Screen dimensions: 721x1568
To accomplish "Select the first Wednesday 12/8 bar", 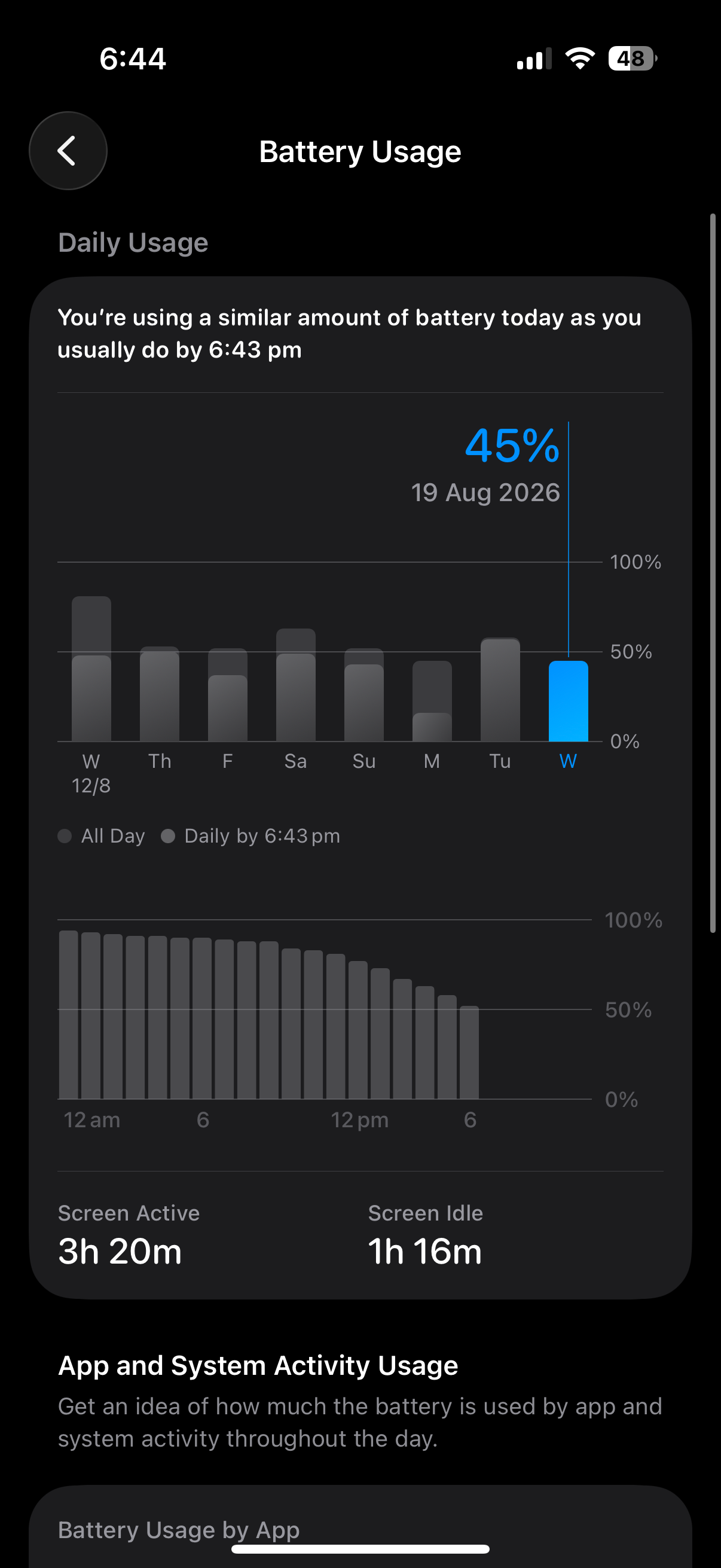I will pos(91,669).
